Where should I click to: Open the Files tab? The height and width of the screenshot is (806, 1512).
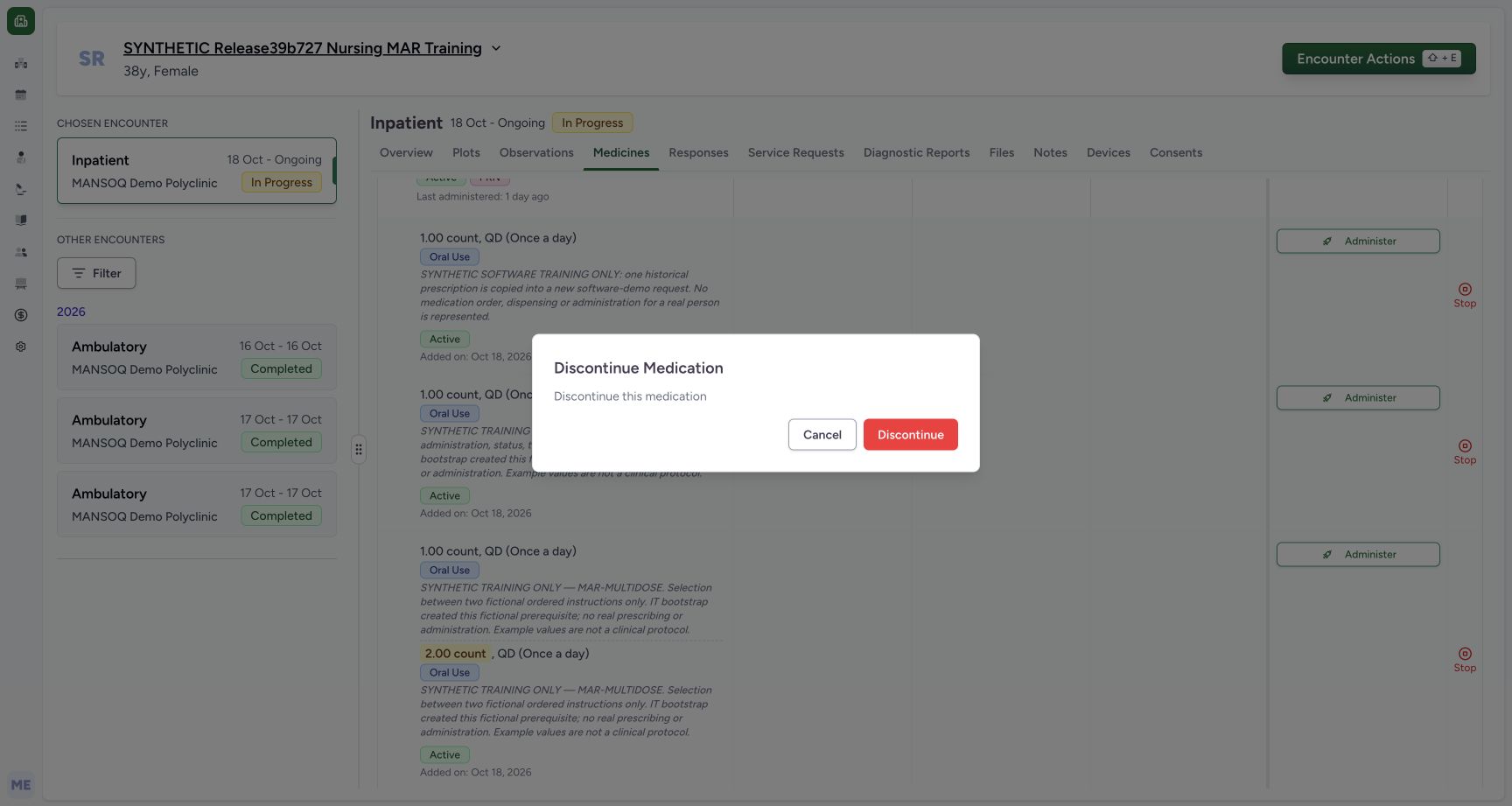click(x=1002, y=152)
